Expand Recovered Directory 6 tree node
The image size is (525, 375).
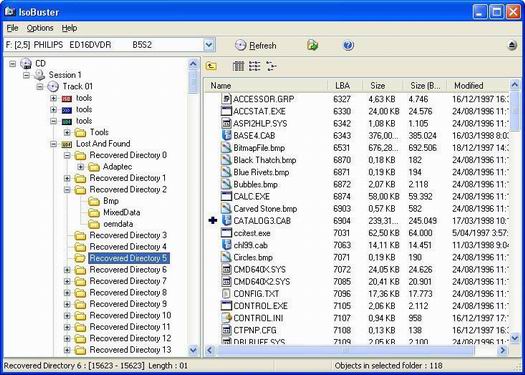pyautogui.click(x=67, y=270)
